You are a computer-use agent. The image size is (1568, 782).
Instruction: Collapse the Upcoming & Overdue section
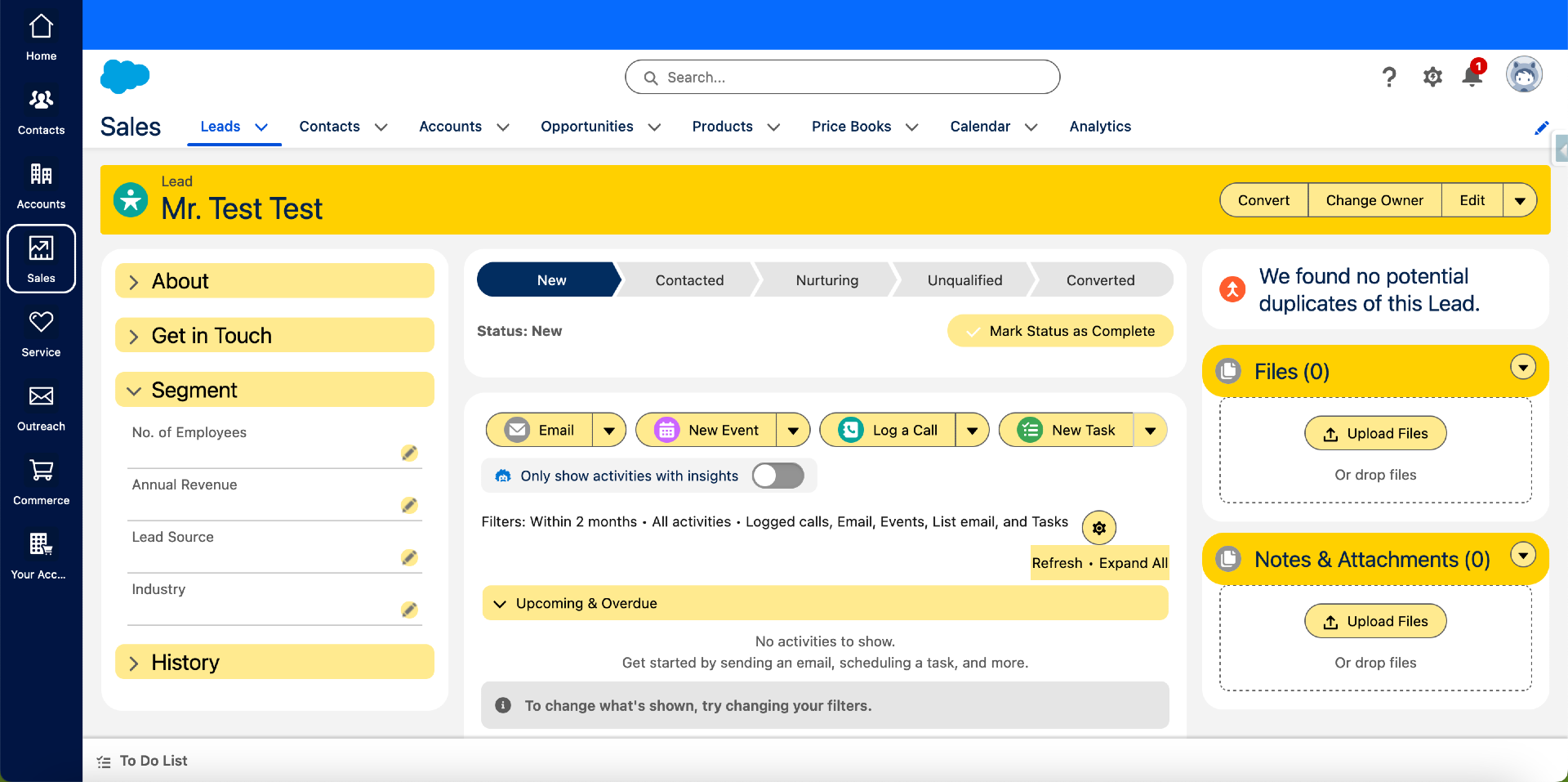825,603
